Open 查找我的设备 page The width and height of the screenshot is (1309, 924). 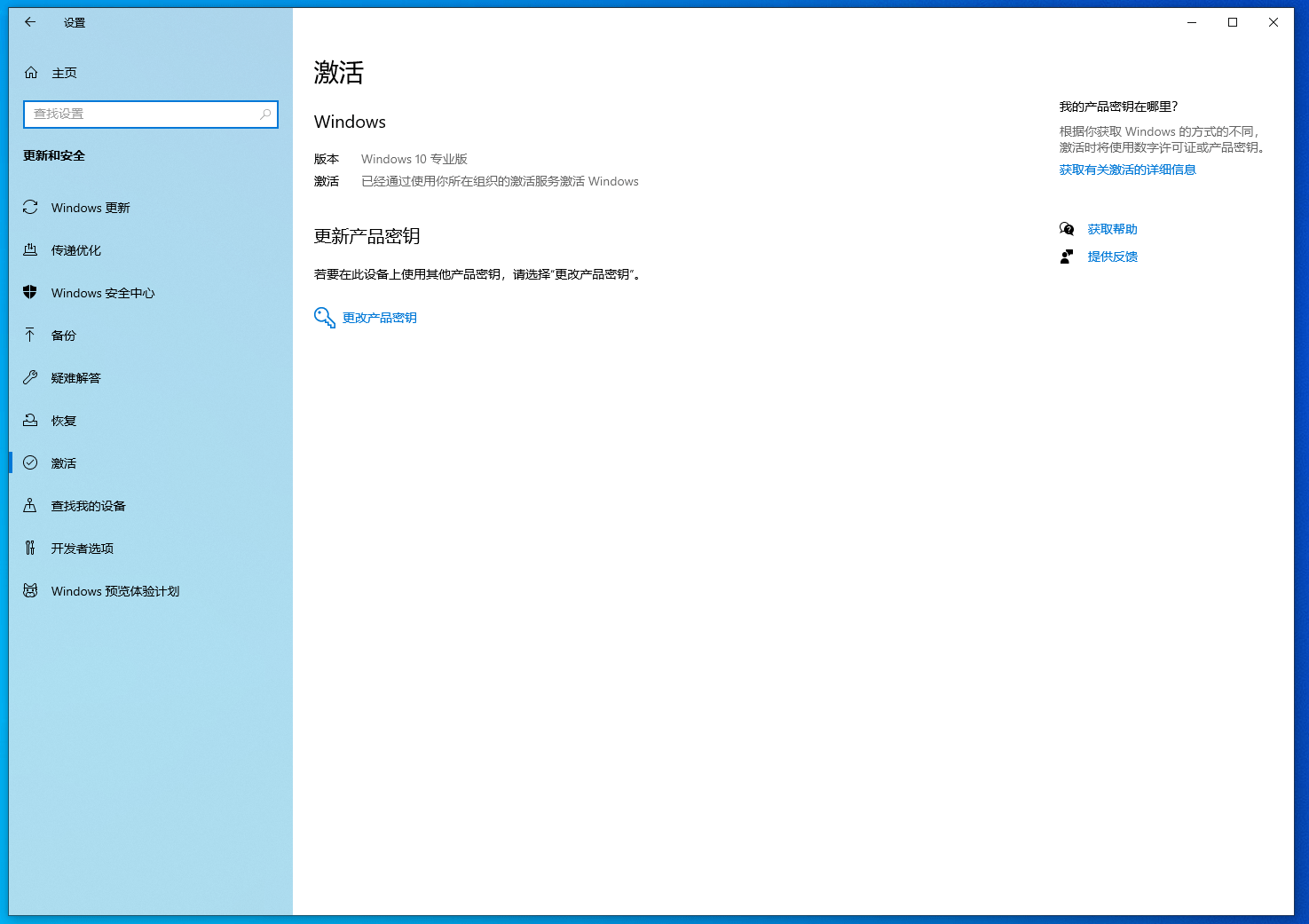click(x=151, y=506)
